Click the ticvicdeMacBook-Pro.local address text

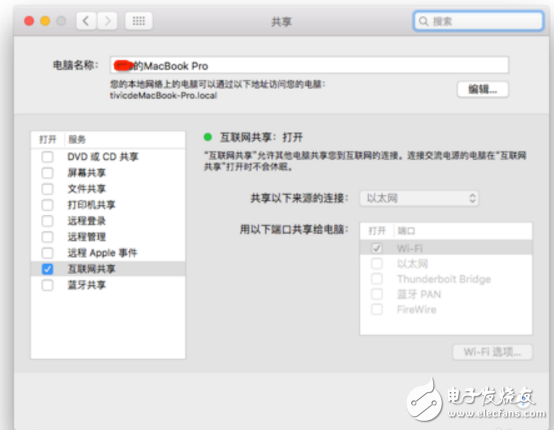tap(163, 95)
